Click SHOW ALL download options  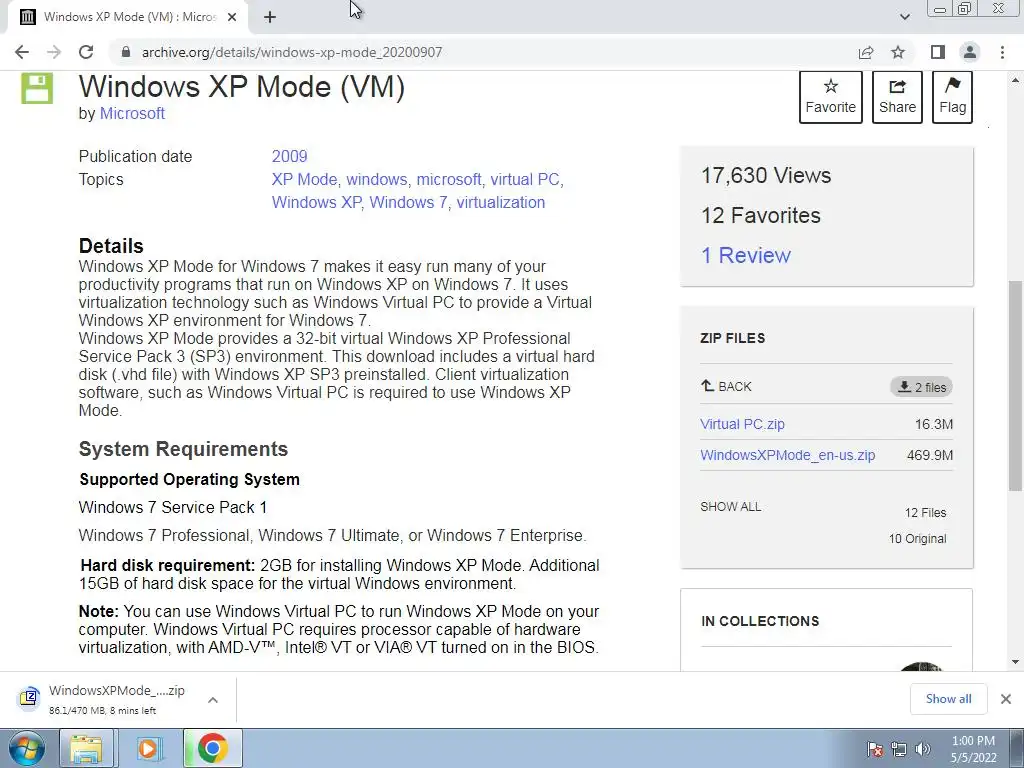pyautogui.click(x=731, y=507)
